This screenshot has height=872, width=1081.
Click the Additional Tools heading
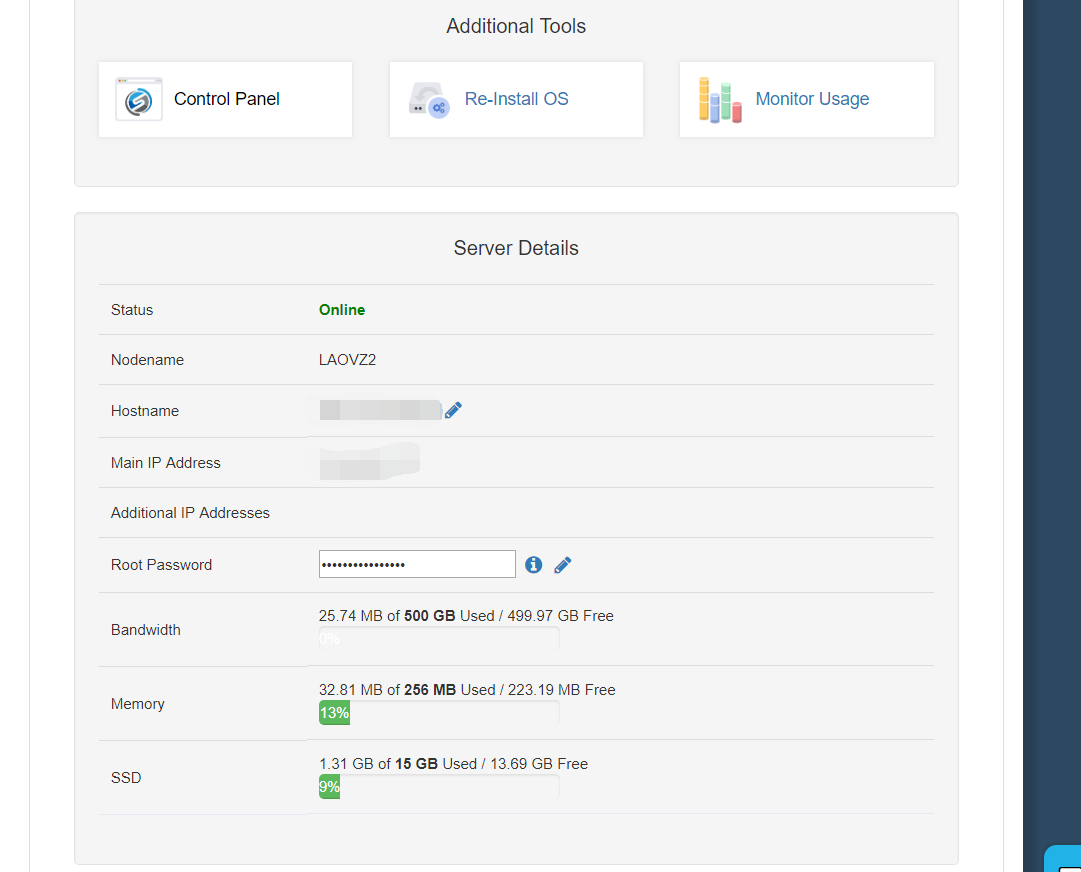pyautogui.click(x=516, y=26)
